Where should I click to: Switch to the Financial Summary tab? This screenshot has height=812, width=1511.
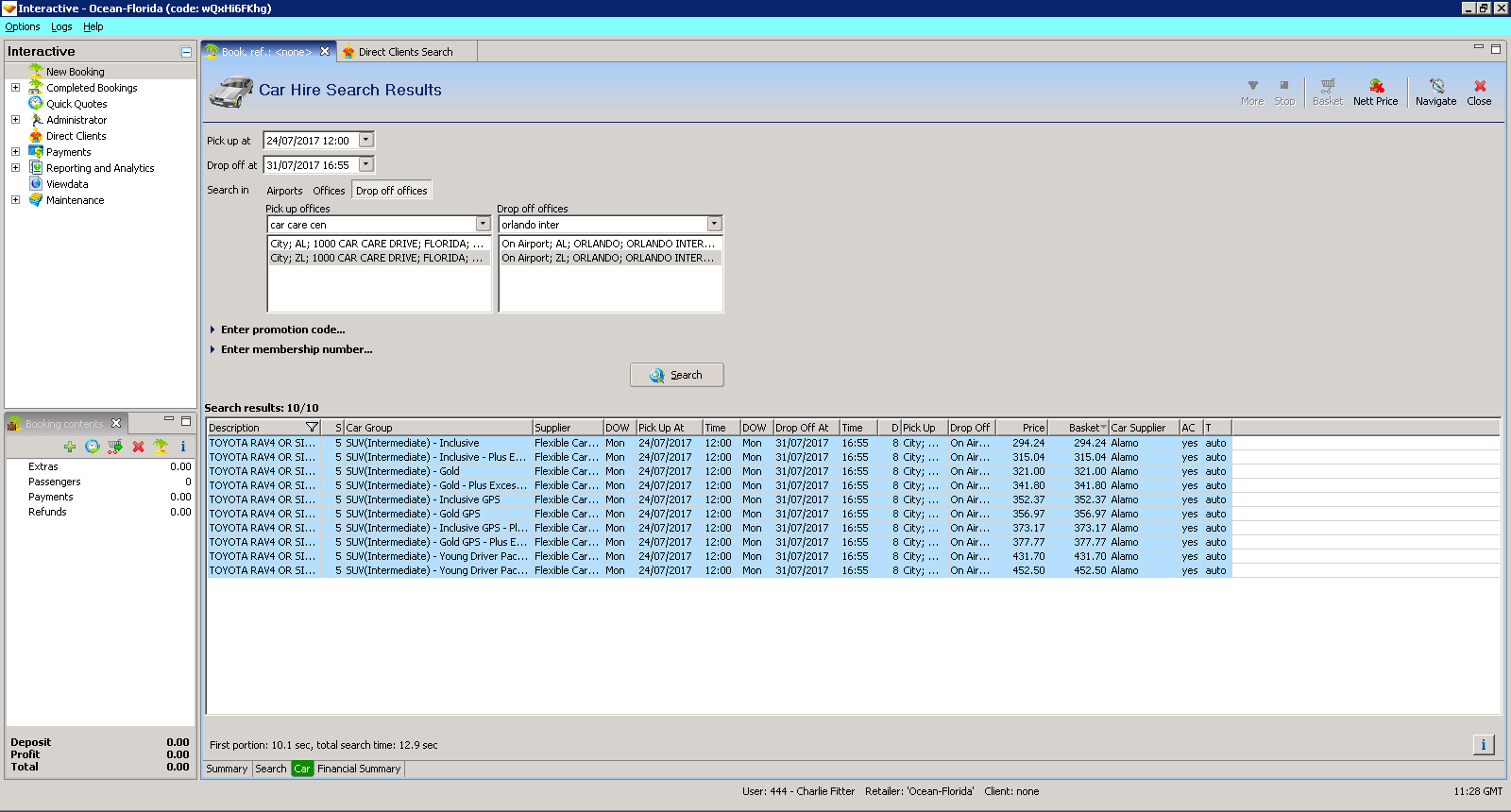coord(359,769)
